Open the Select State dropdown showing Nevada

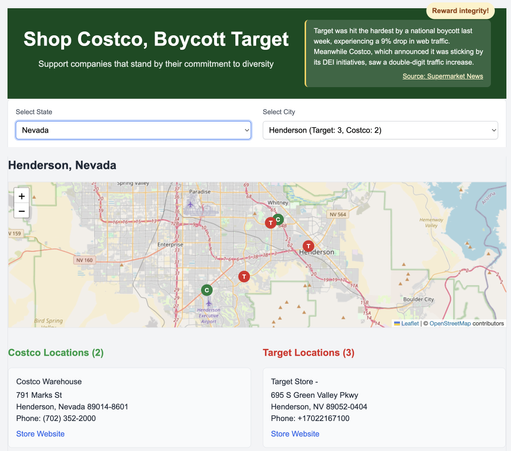[133, 130]
